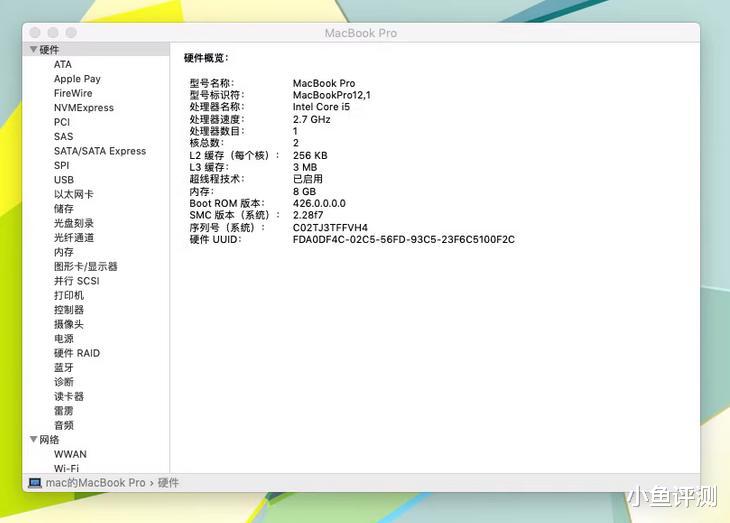The width and height of the screenshot is (730, 523).
Task: Select Wi-Fi under 网络
Action: click(67, 468)
